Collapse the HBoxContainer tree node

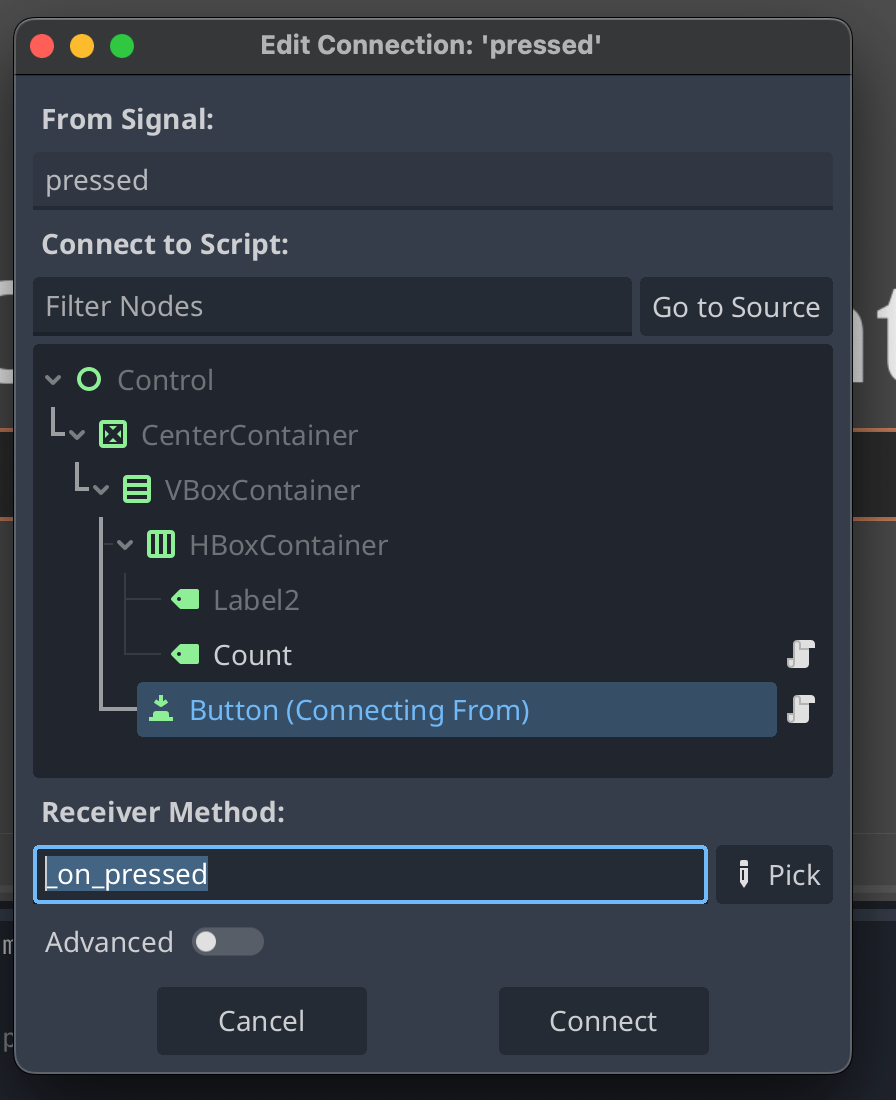(x=126, y=545)
